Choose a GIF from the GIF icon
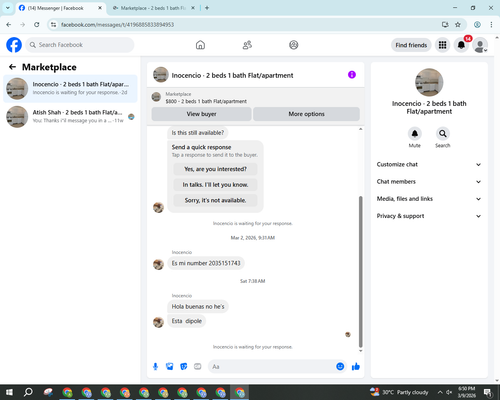The height and width of the screenshot is (400, 500). pyautogui.click(x=198, y=367)
